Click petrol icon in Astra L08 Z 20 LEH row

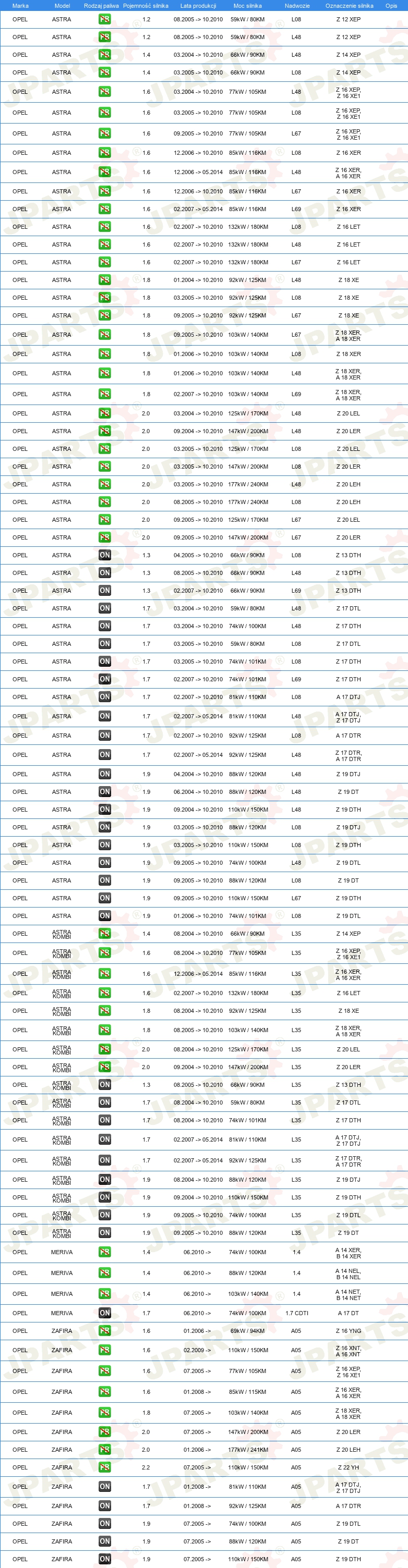pos(105,502)
